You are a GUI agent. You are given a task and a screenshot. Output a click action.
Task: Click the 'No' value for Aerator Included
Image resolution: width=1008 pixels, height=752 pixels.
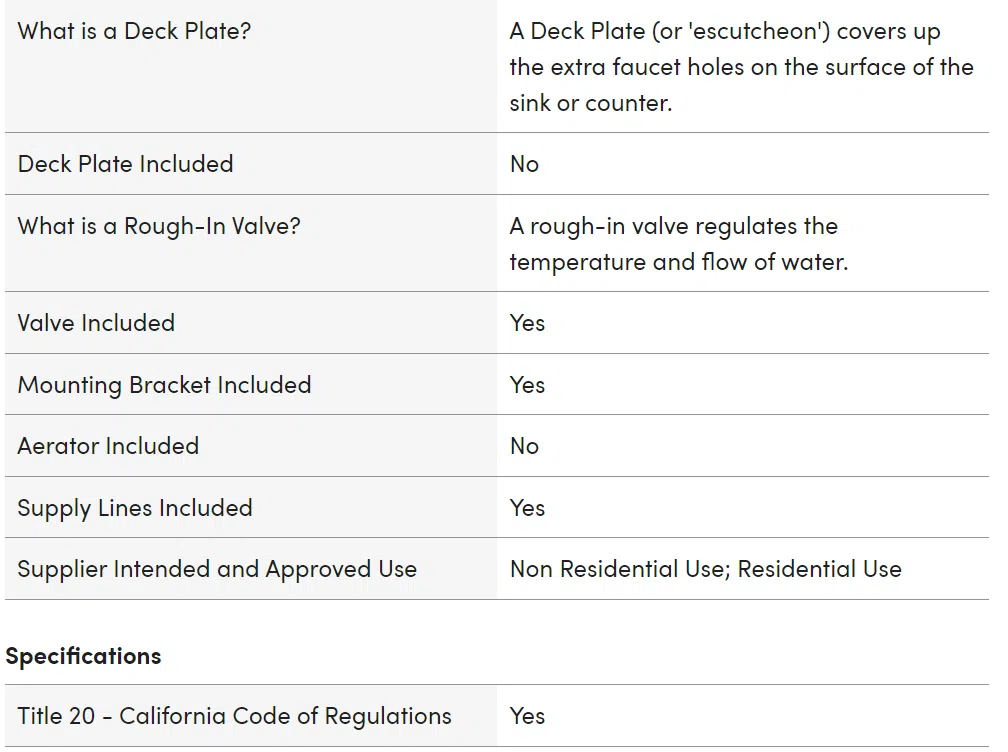524,446
